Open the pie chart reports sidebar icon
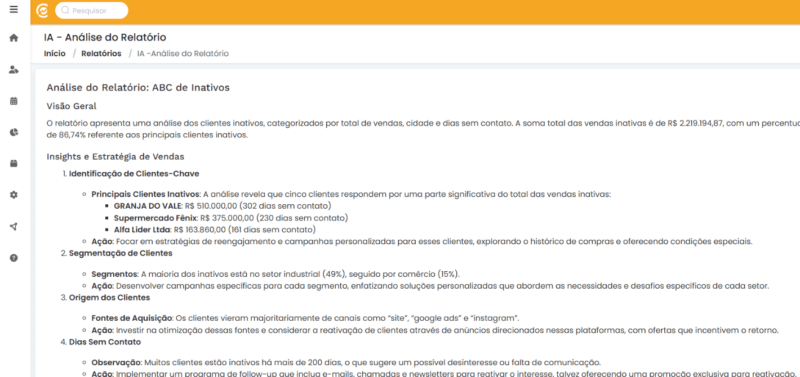The height and width of the screenshot is (377, 800). (x=14, y=132)
